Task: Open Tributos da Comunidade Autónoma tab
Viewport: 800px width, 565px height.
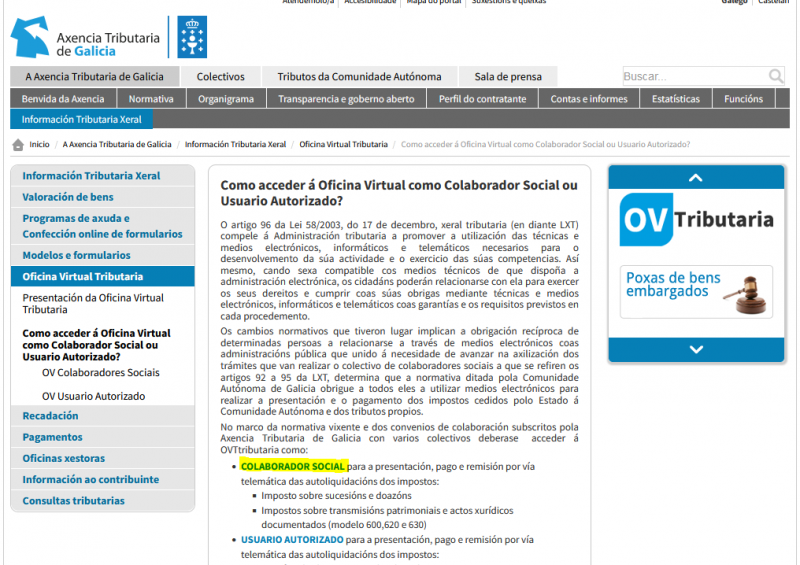Action: coord(359,77)
